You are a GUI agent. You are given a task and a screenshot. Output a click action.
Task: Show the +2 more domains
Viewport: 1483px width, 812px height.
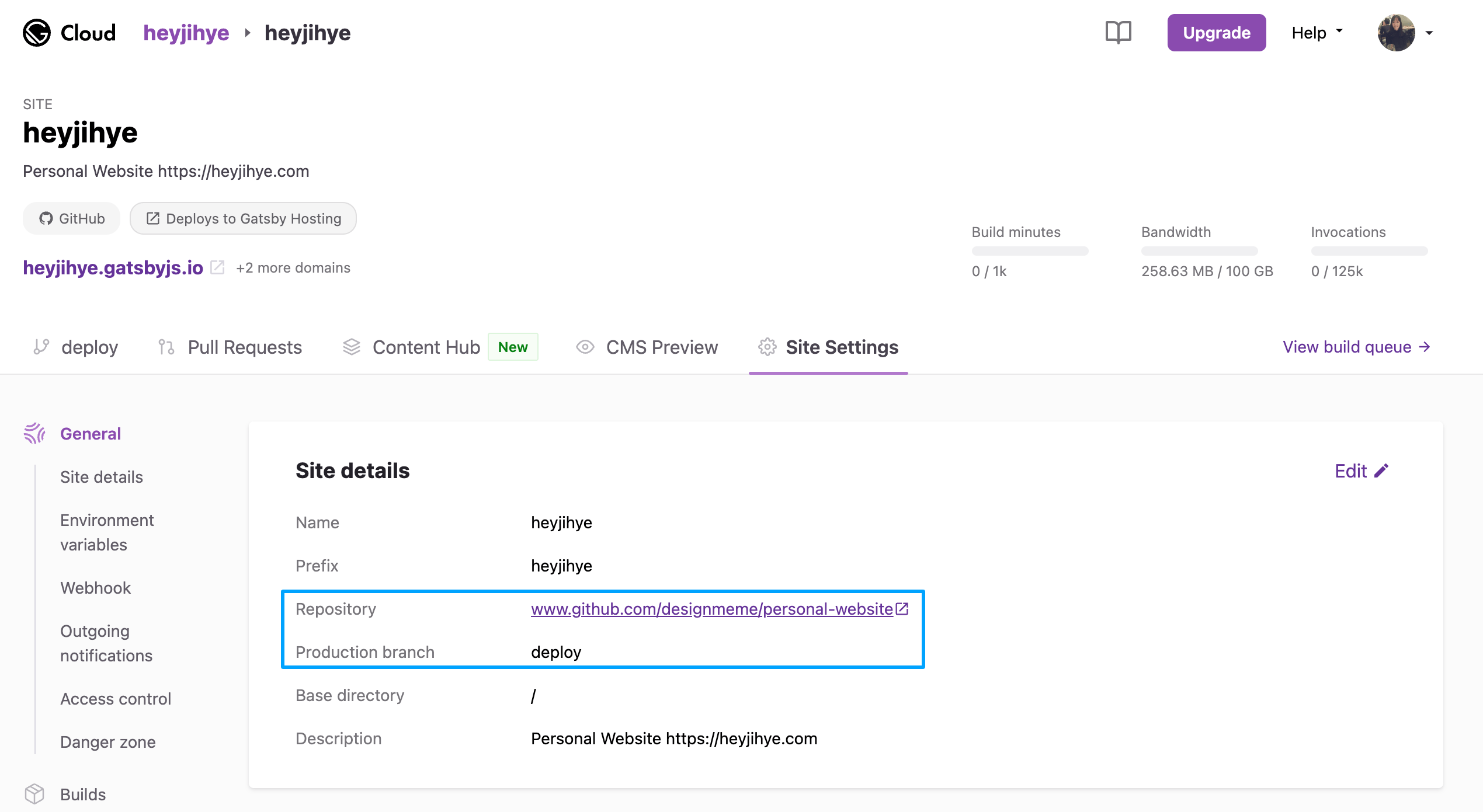[293, 268]
